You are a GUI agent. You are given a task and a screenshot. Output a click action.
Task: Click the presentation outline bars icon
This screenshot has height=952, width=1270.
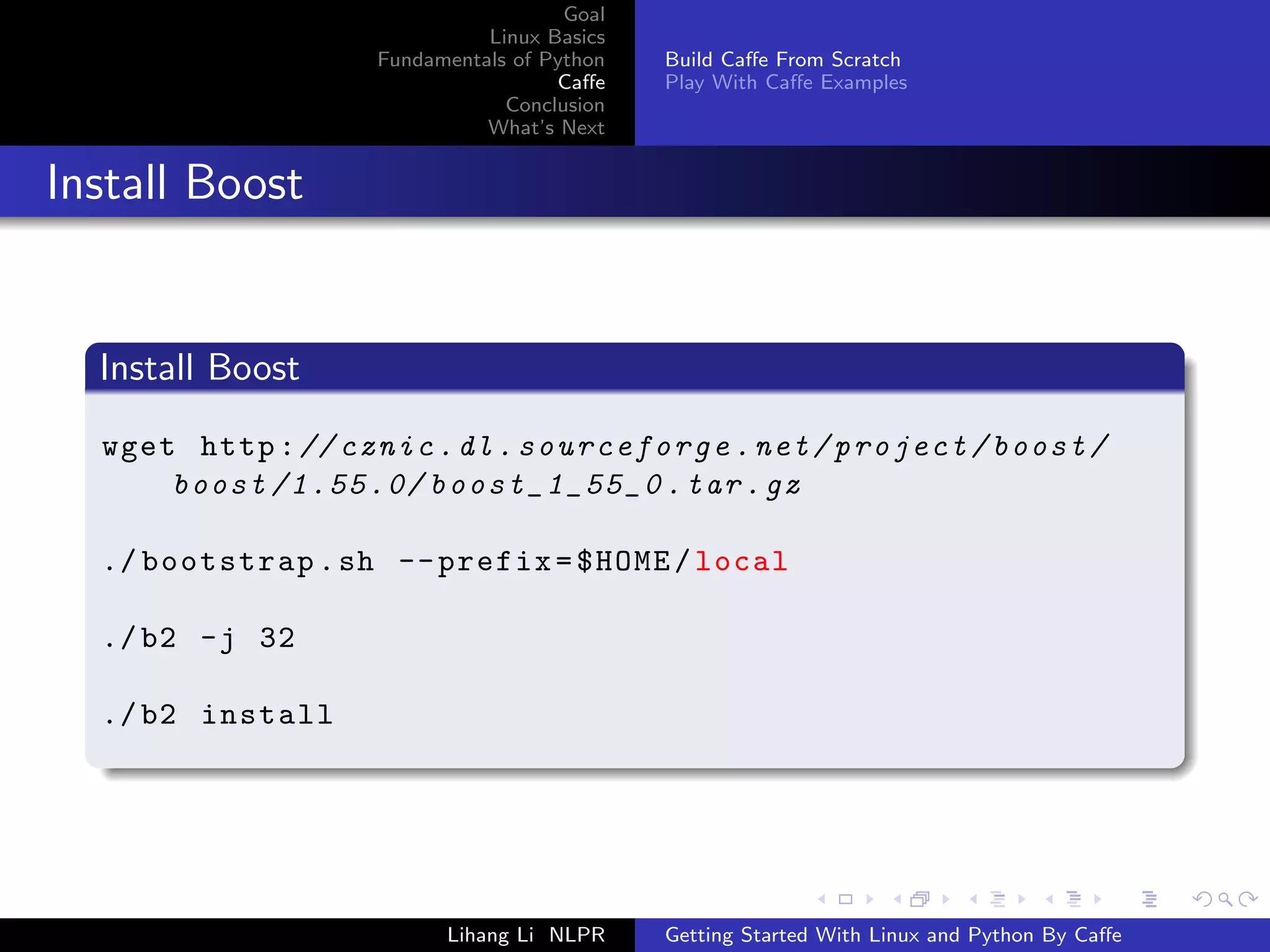pyautogui.click(x=1149, y=899)
